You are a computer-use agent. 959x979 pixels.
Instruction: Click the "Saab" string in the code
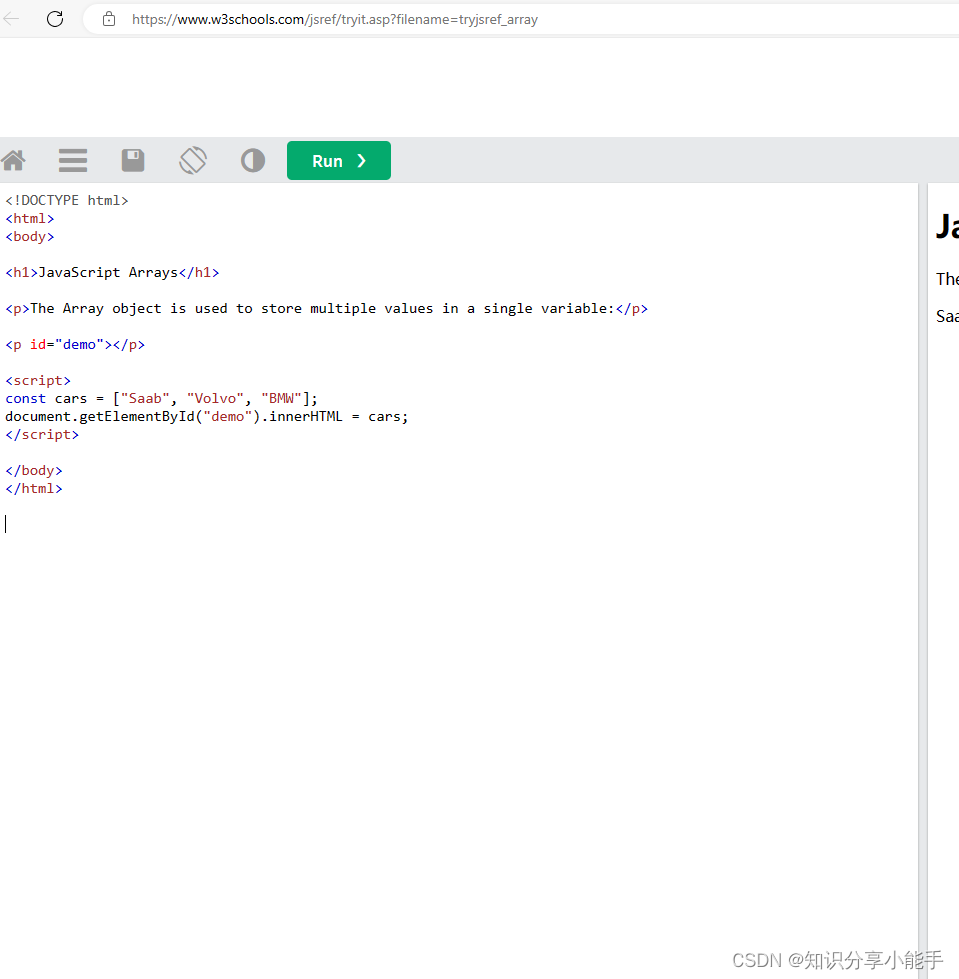coord(145,398)
